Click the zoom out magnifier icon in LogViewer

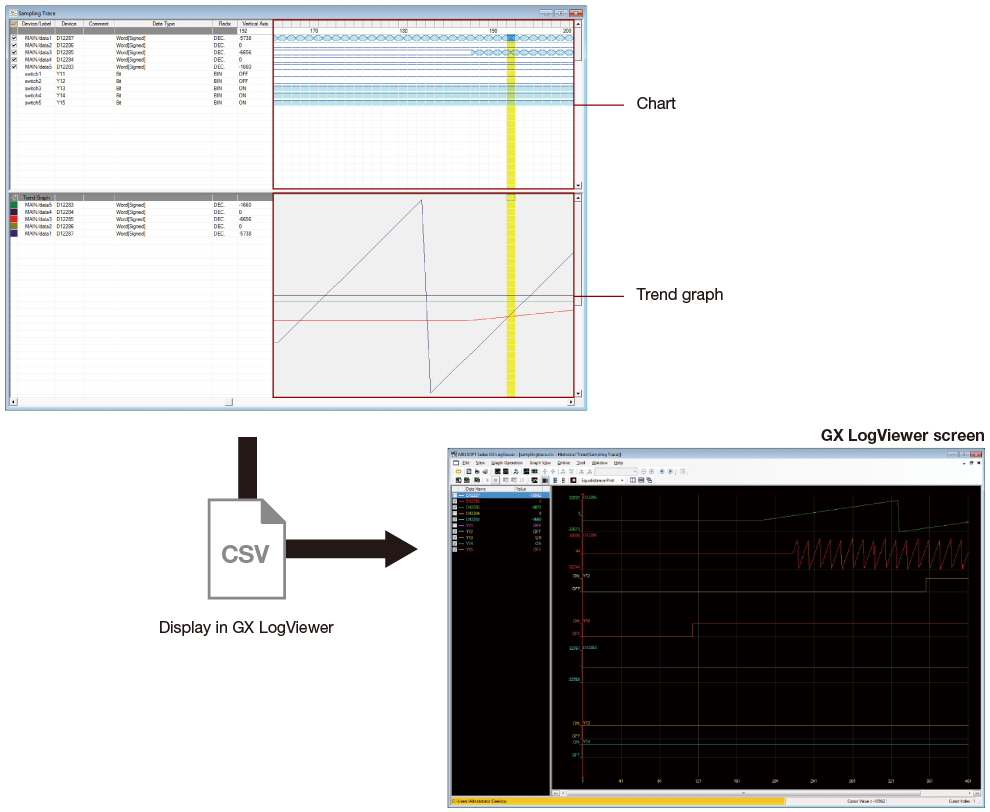point(643,471)
